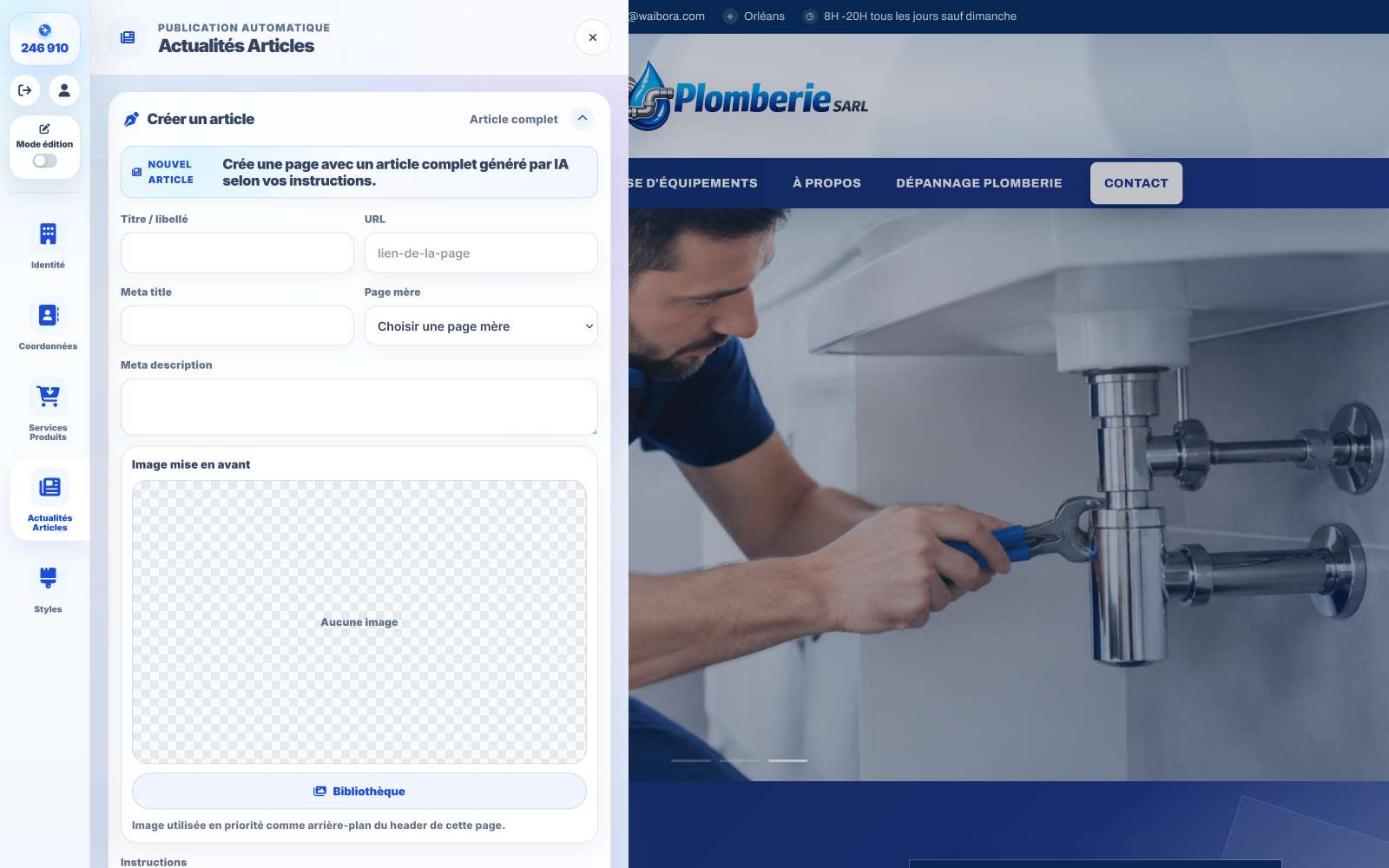
Task: Click the Plomberie SARL logo
Action: [x=748, y=97]
